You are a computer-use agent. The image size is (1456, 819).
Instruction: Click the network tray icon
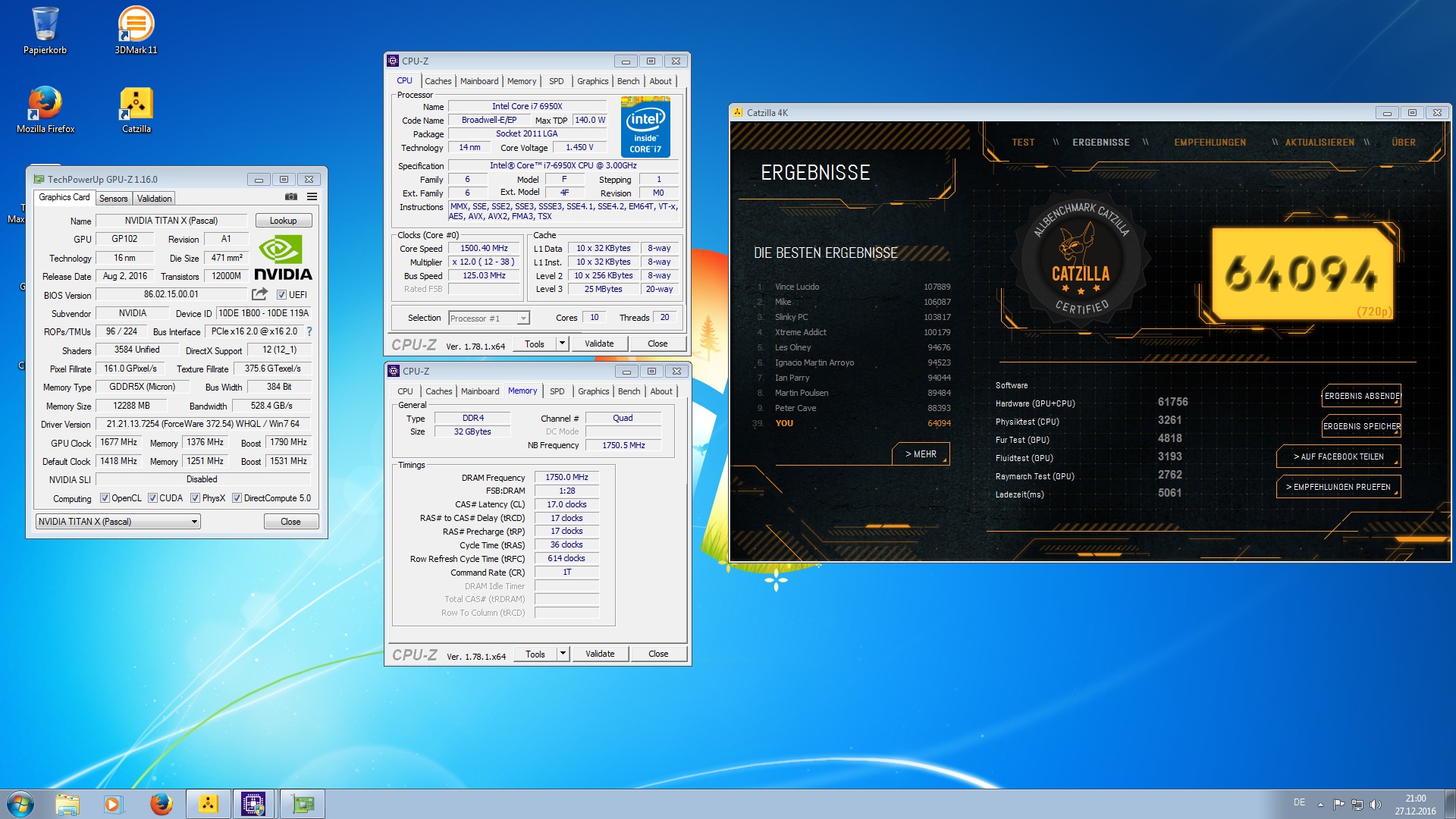click(1357, 804)
